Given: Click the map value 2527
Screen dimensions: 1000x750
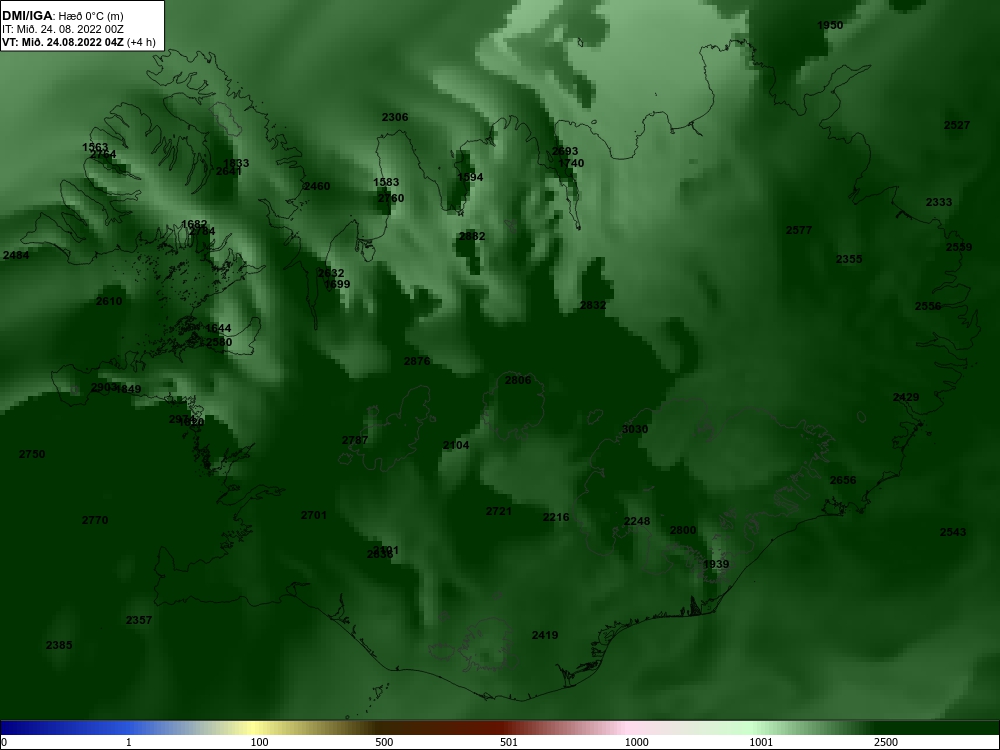Looking at the screenshot, I should point(957,125).
